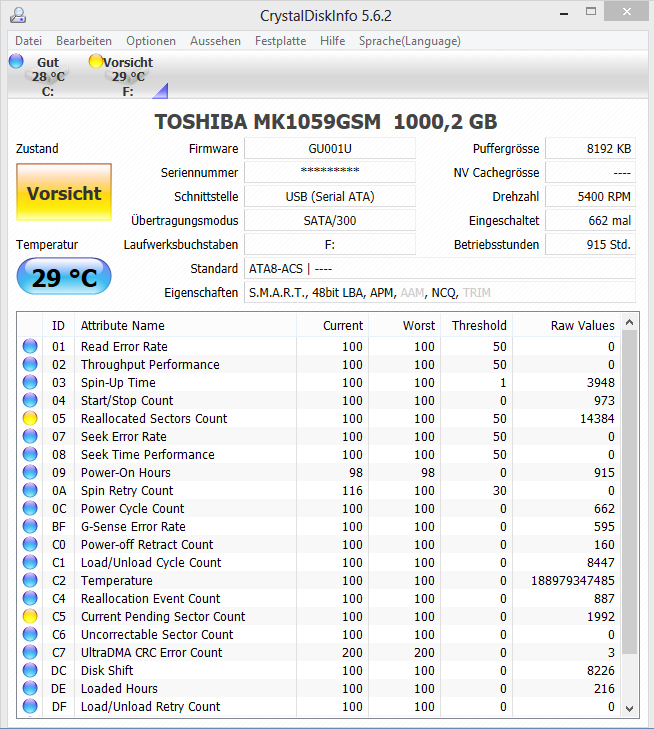This screenshot has width=654, height=729.
Task: Open the Festplatte menu
Action: pos(280,41)
